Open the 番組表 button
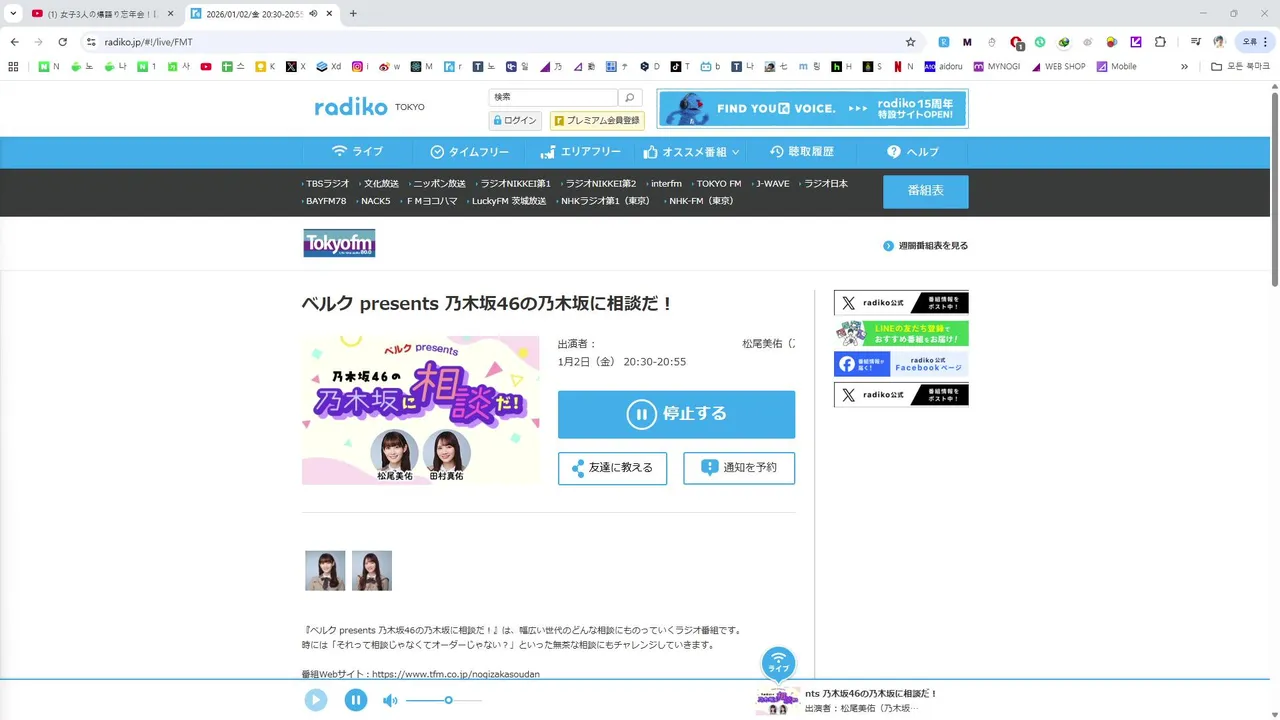Screen dimensions: 1280x720 pos(925,191)
